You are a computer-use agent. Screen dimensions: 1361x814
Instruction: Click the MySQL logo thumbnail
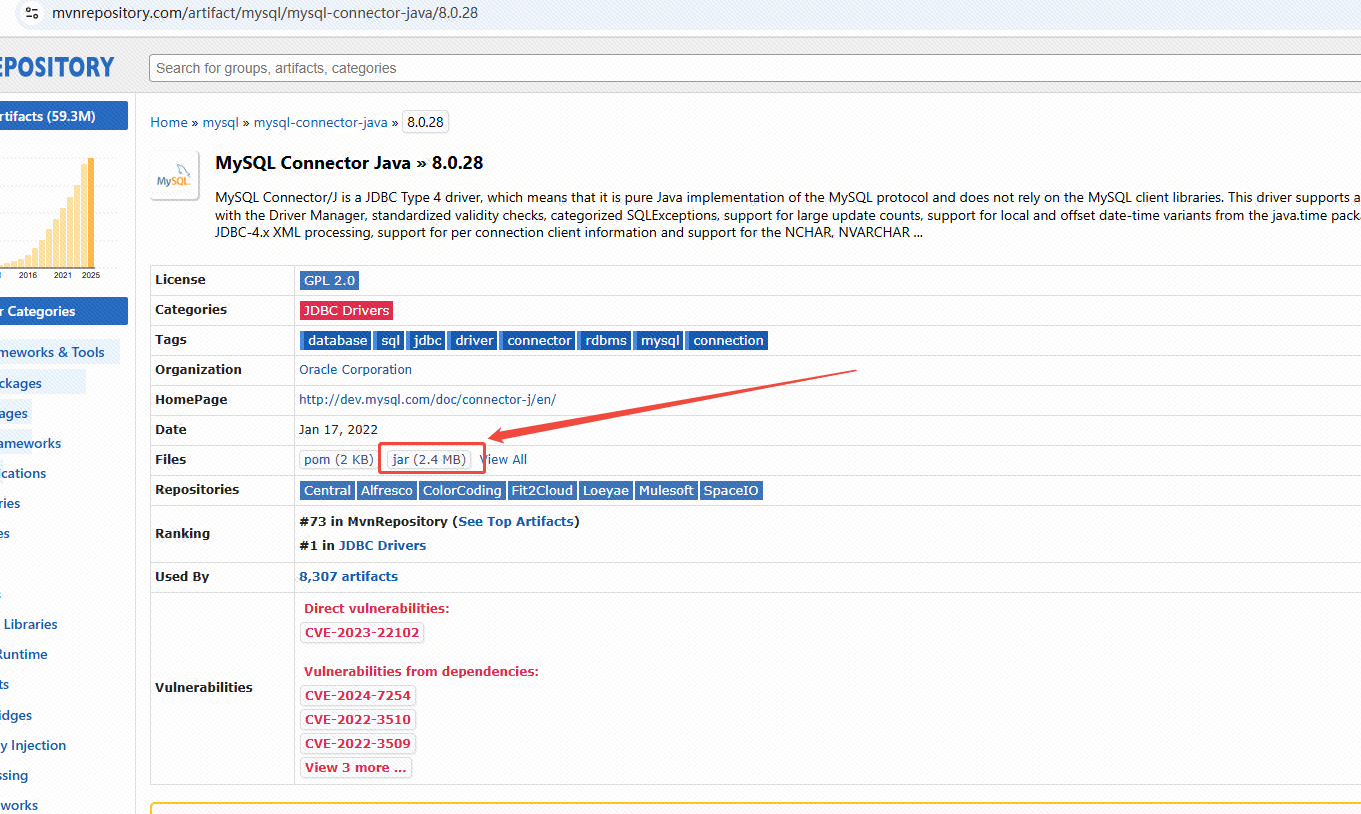(174, 176)
